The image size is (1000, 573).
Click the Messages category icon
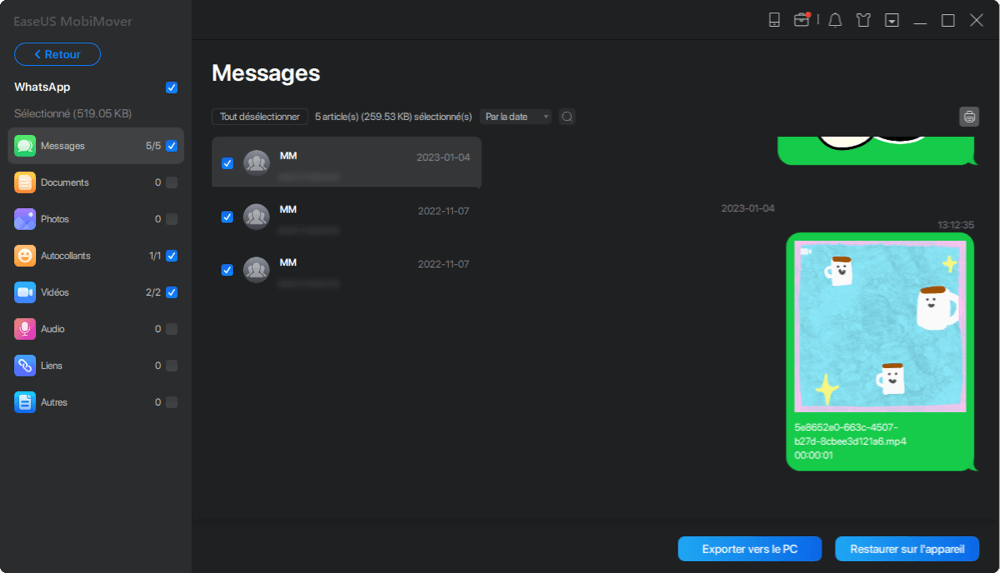pyautogui.click(x=25, y=146)
